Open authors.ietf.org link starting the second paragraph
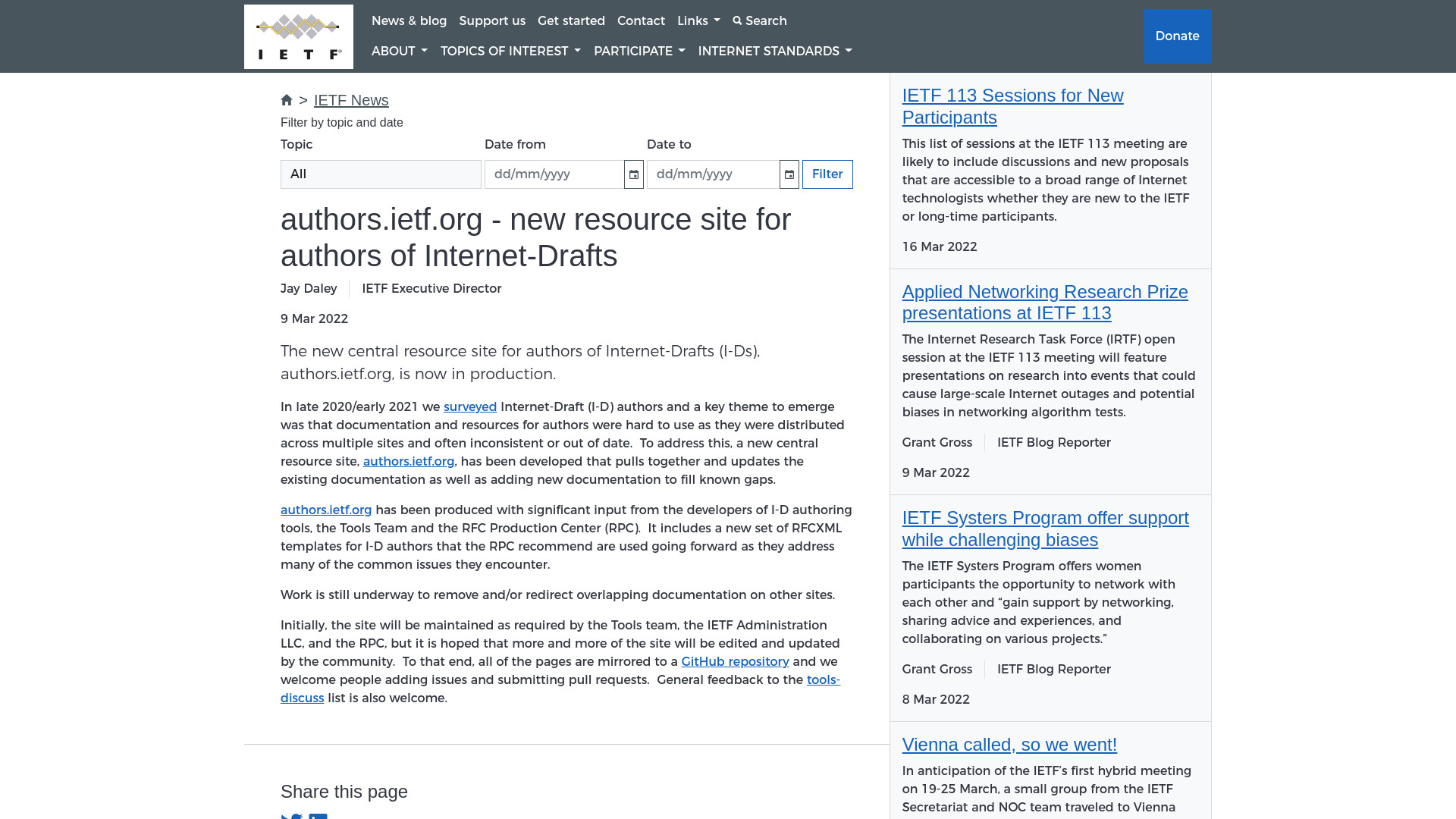 (326, 510)
